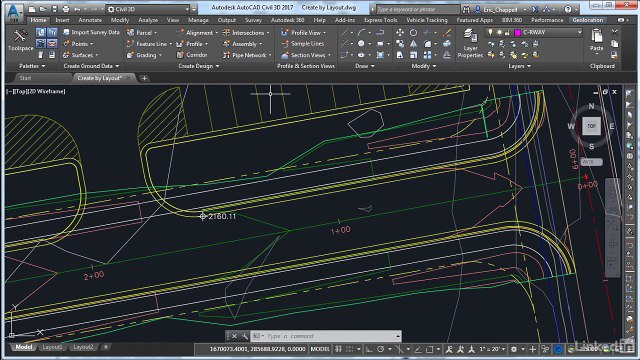
Task: Switch to the Start file tab
Action: coord(25,78)
